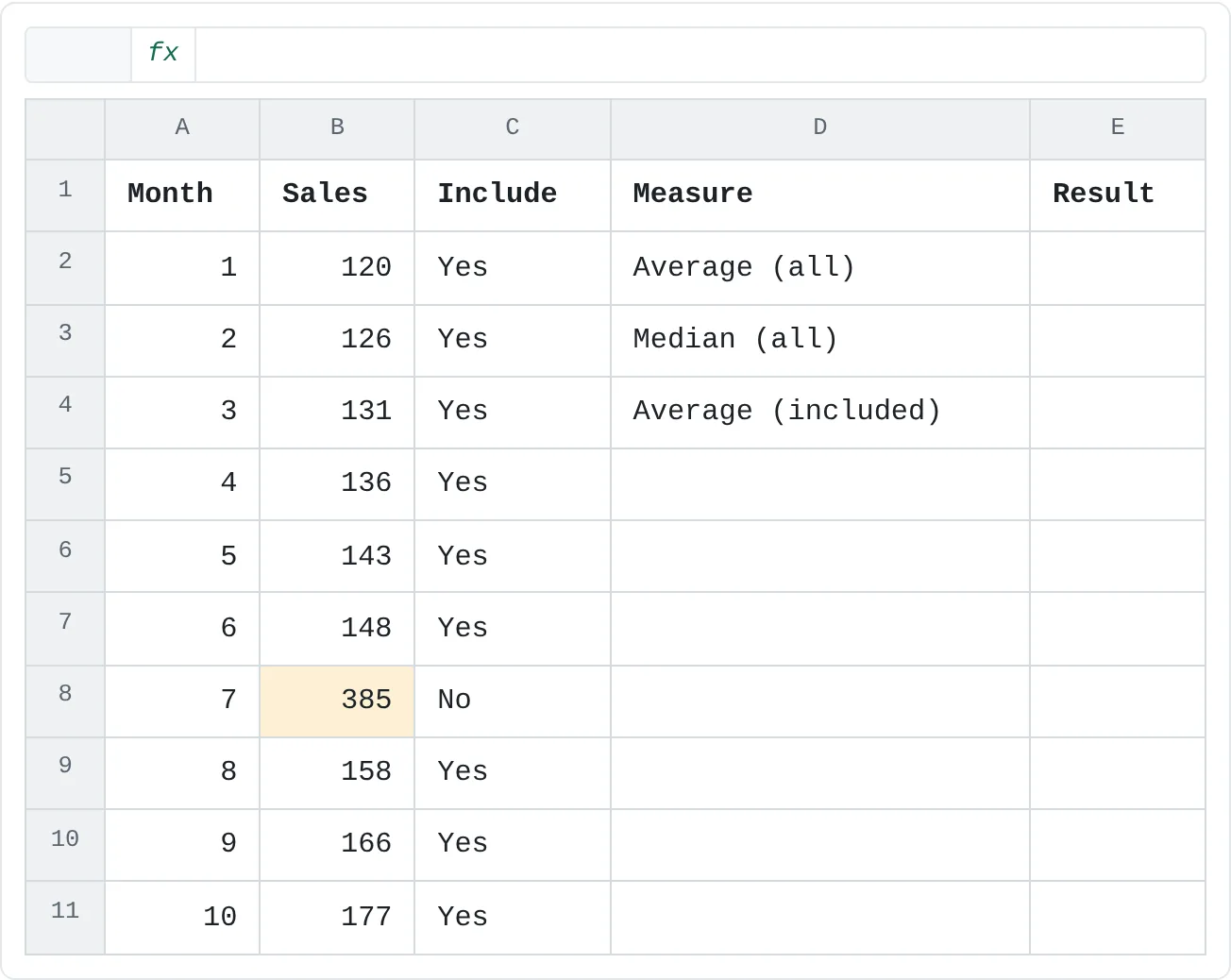This screenshot has width=1231, height=980.
Task: Select the Sales cell with 120
Action: point(337,268)
